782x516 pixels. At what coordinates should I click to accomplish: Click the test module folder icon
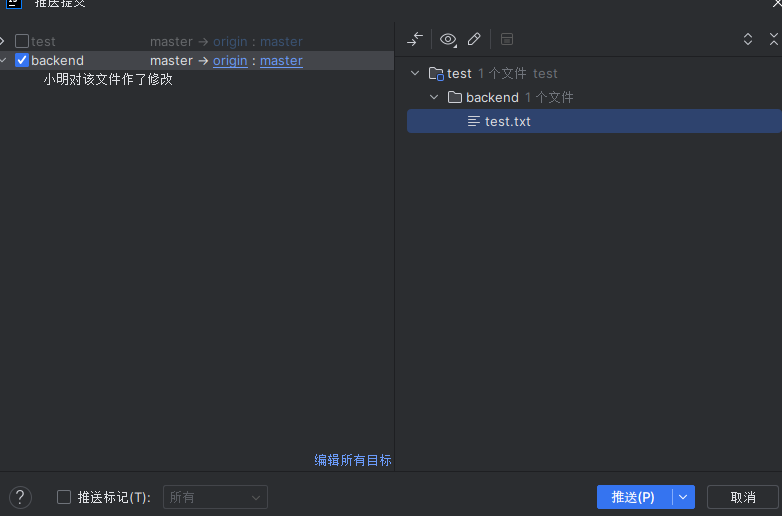[x=436, y=73]
